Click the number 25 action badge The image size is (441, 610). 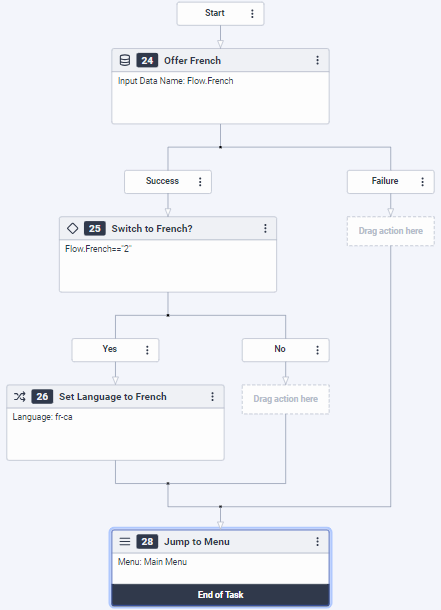[94, 228]
